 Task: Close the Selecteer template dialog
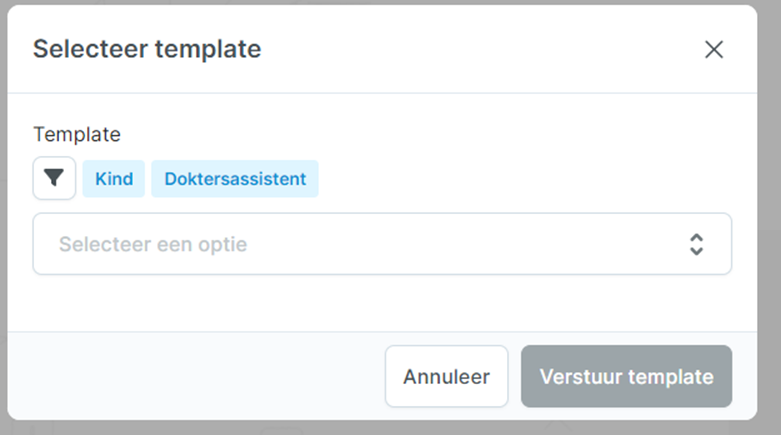(714, 49)
